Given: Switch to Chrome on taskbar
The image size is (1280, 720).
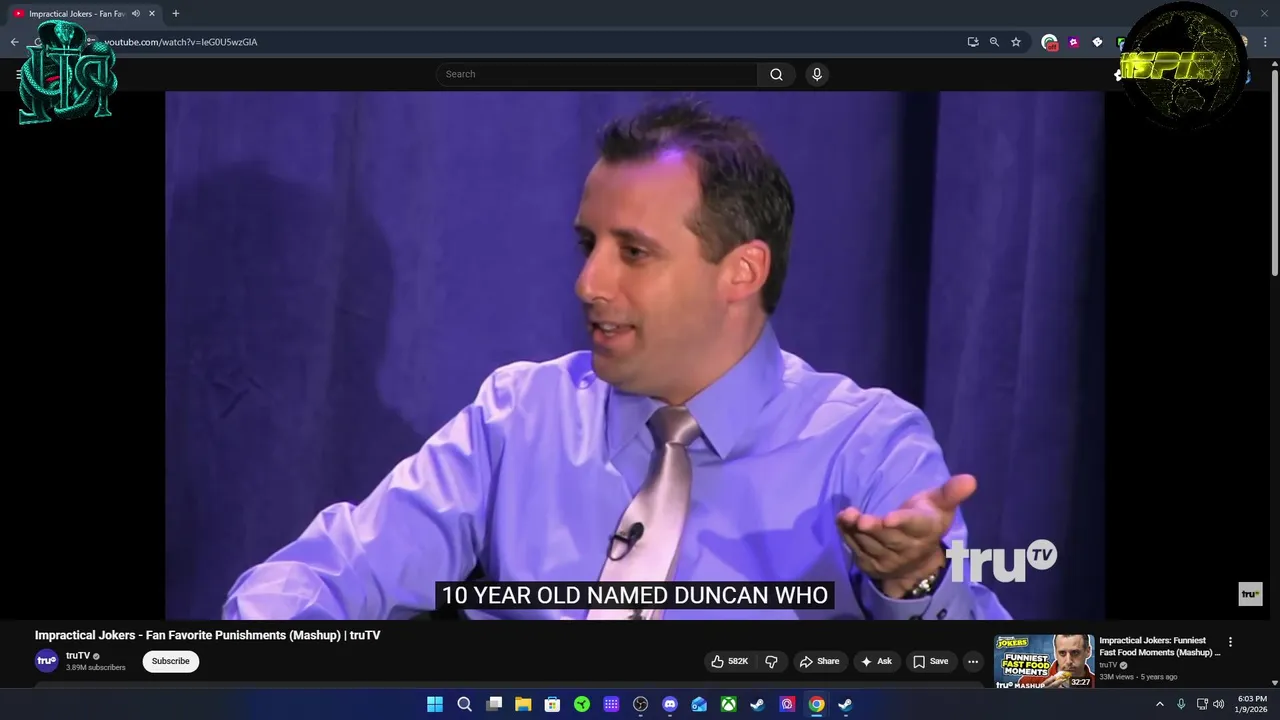Looking at the screenshot, I should [817, 704].
